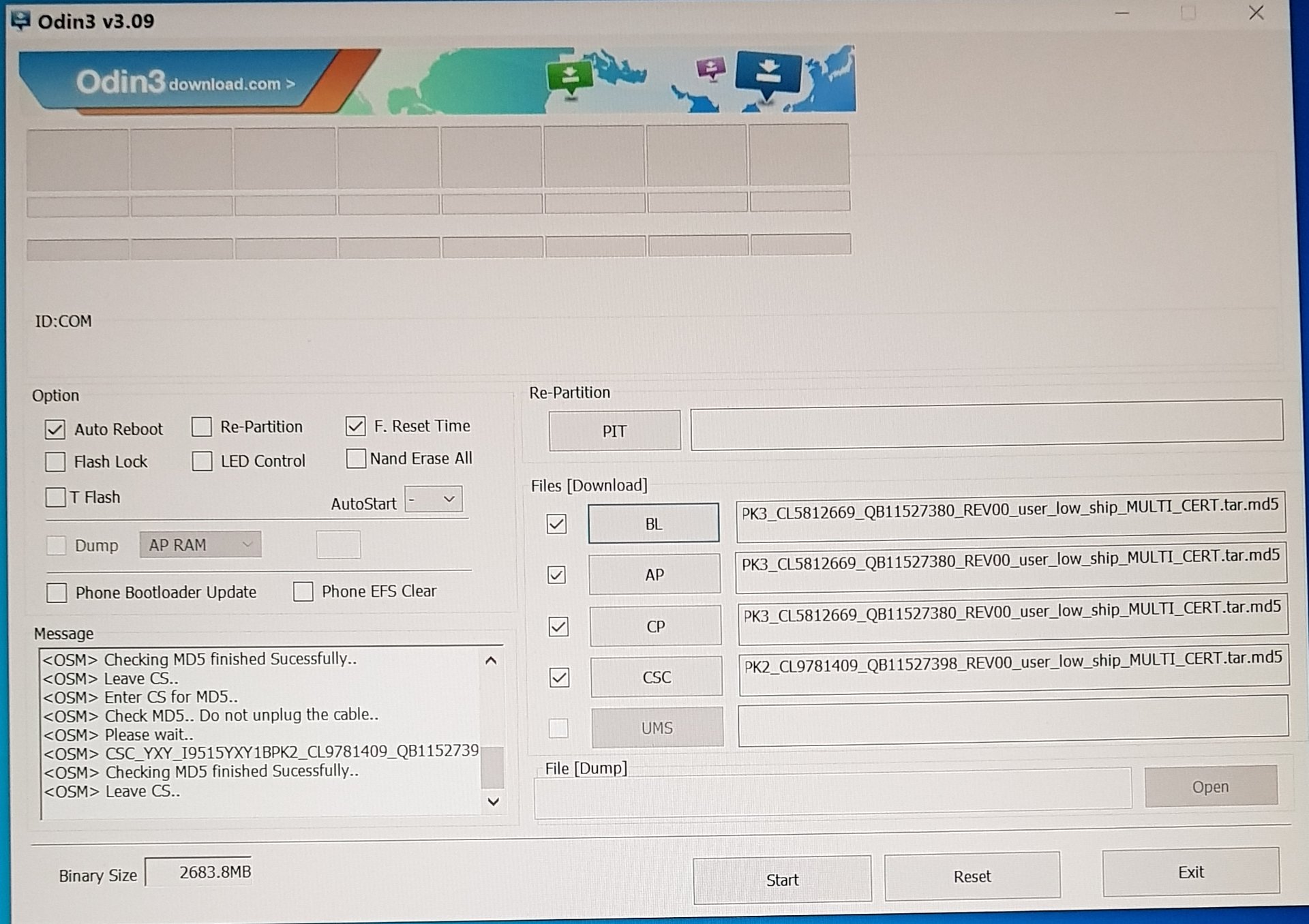Viewport: 1309px width, 924px height.
Task: Toggle the Dump checkbox
Action: (x=56, y=545)
